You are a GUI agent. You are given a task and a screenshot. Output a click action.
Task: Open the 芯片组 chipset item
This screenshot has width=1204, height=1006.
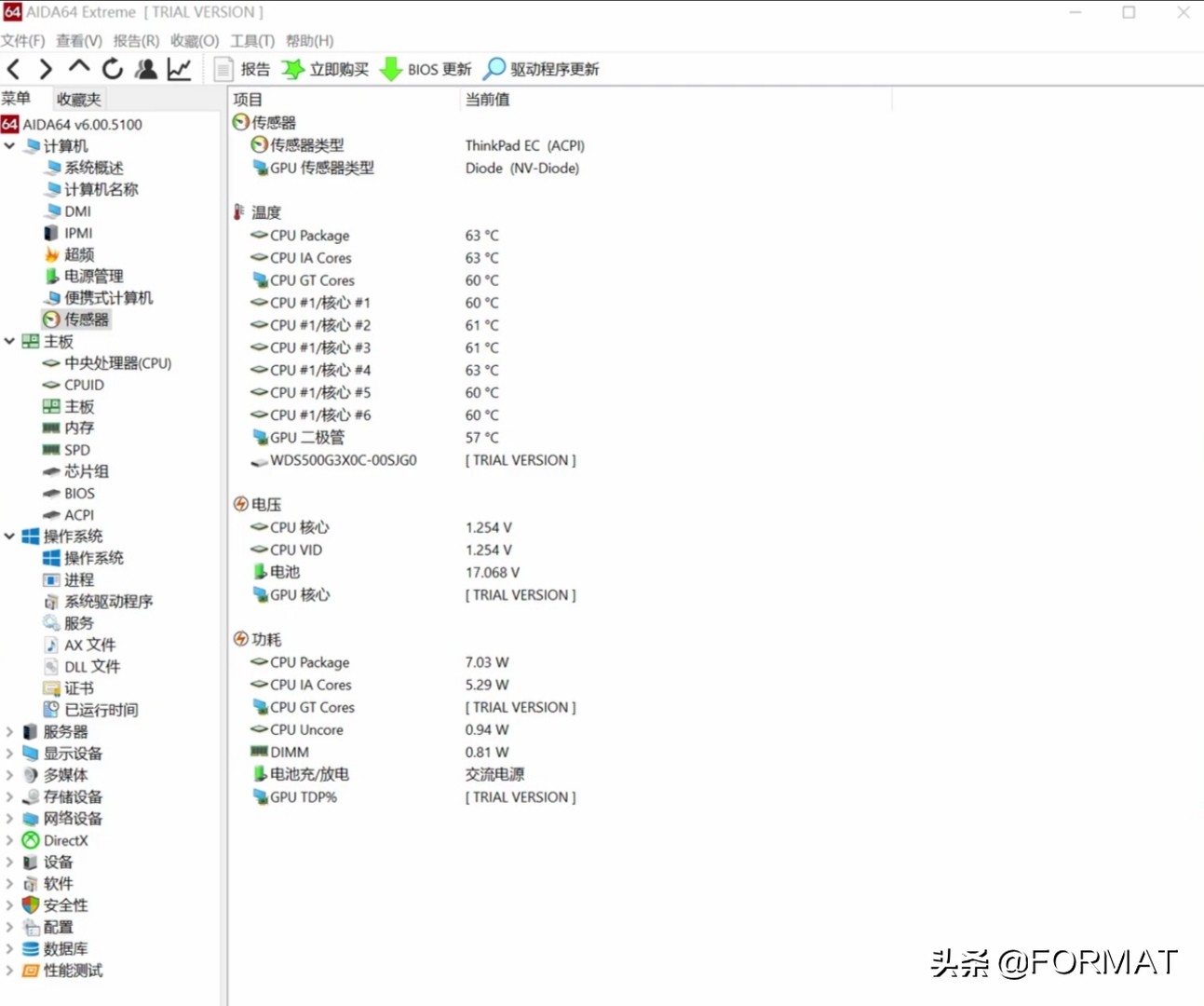point(75,471)
